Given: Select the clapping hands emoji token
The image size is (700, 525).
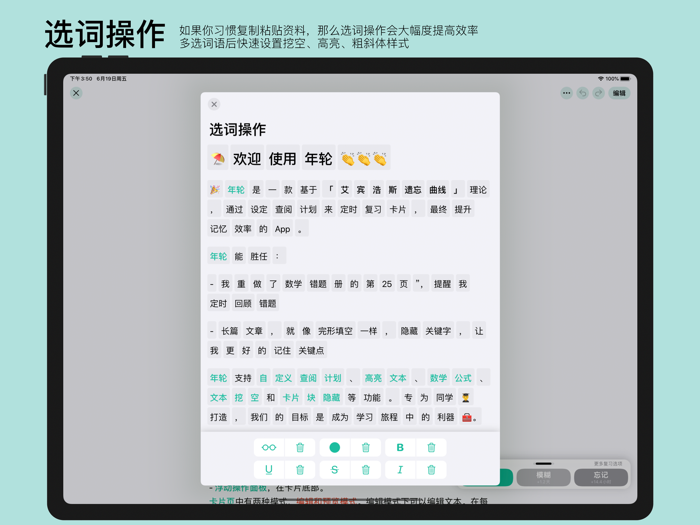Looking at the screenshot, I should point(364,158).
